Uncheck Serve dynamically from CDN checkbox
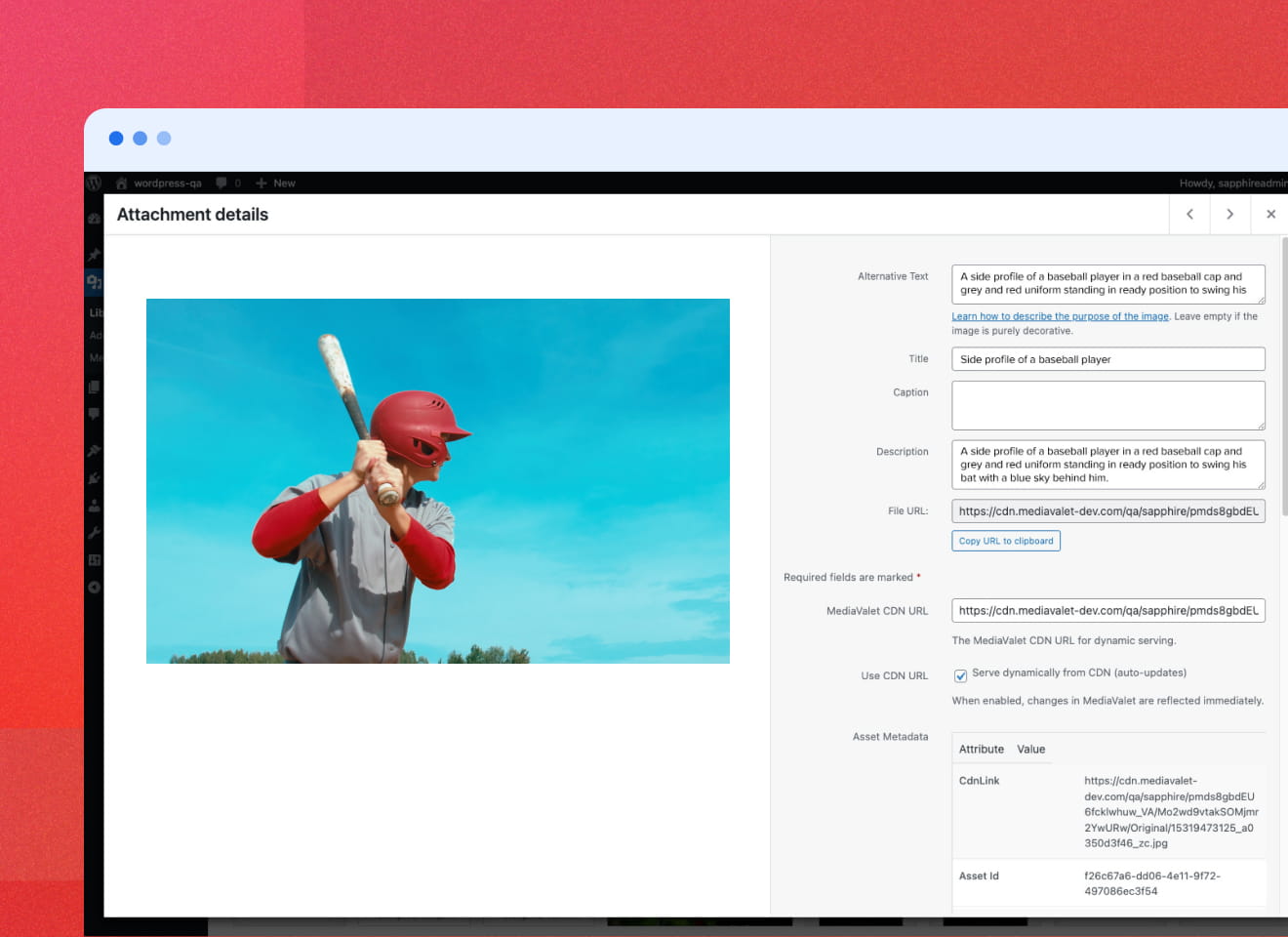Image resolution: width=1288 pixels, height=937 pixels. pos(960,675)
